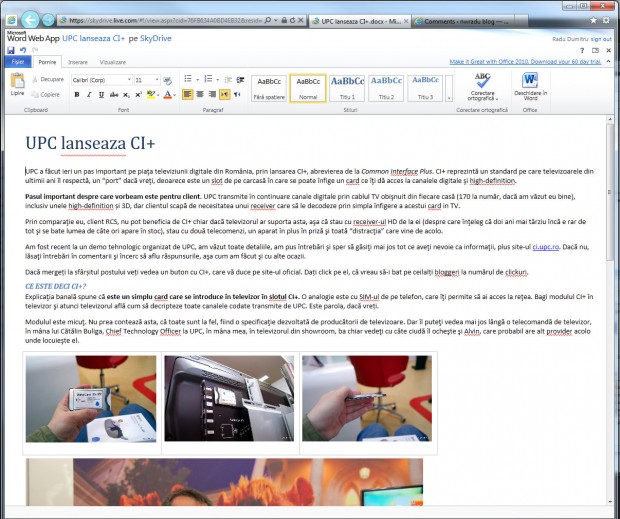The height and width of the screenshot is (519, 620).
Task: Apply yellow text highlight
Action: (150, 94)
